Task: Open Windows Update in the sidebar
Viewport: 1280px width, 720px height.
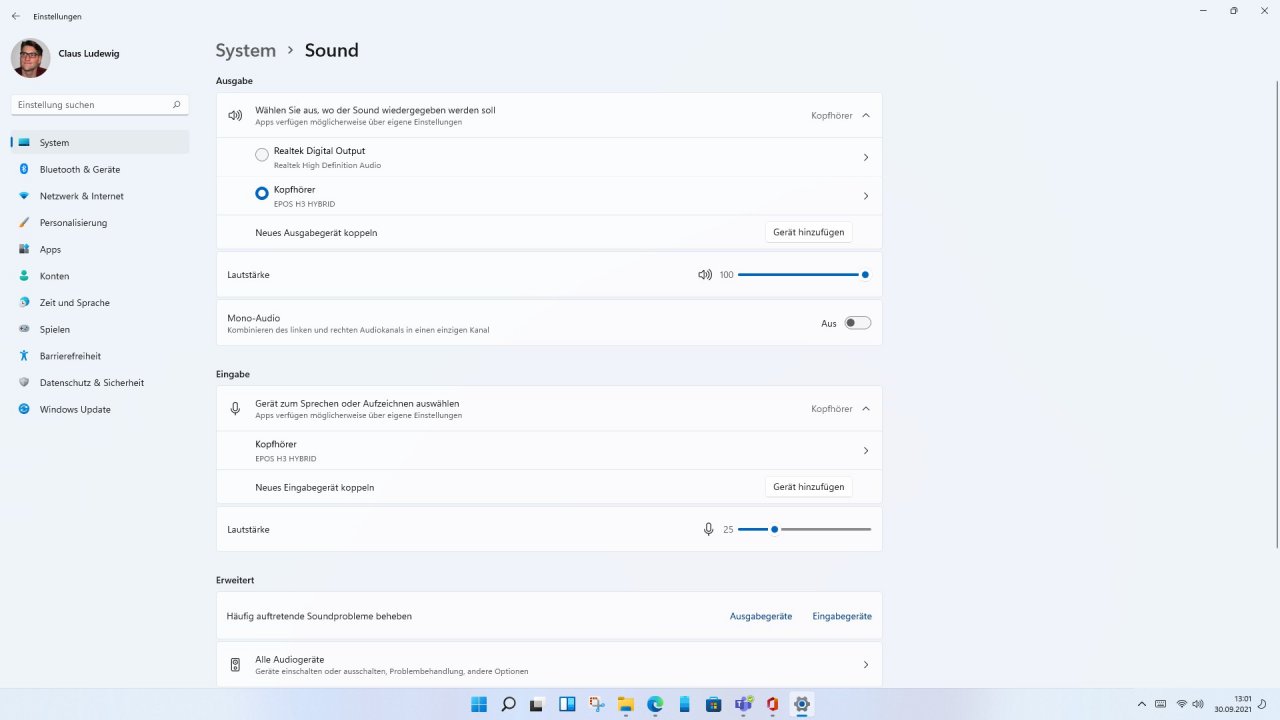Action: [x=99, y=409]
